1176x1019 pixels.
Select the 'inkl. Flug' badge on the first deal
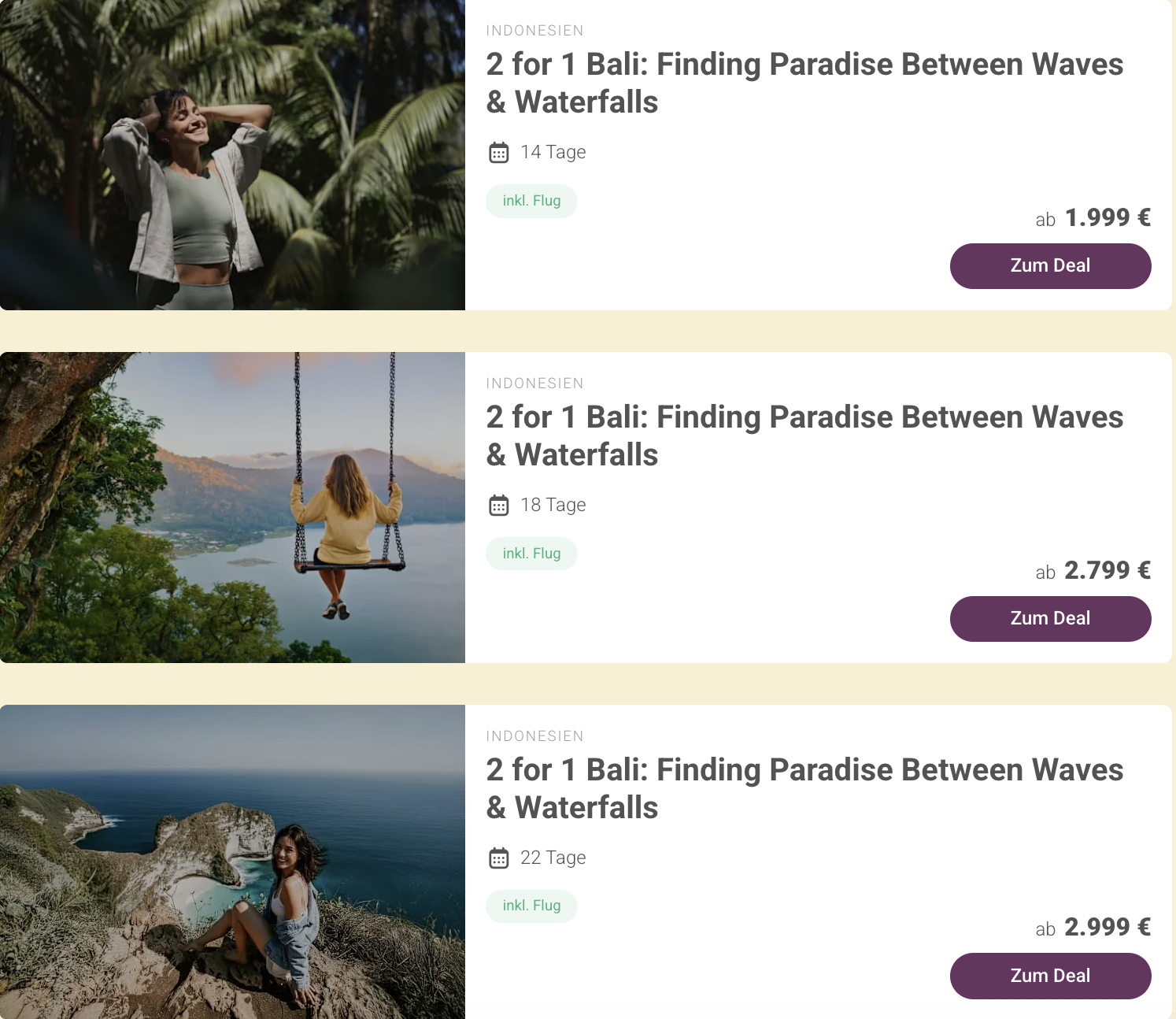[531, 201]
